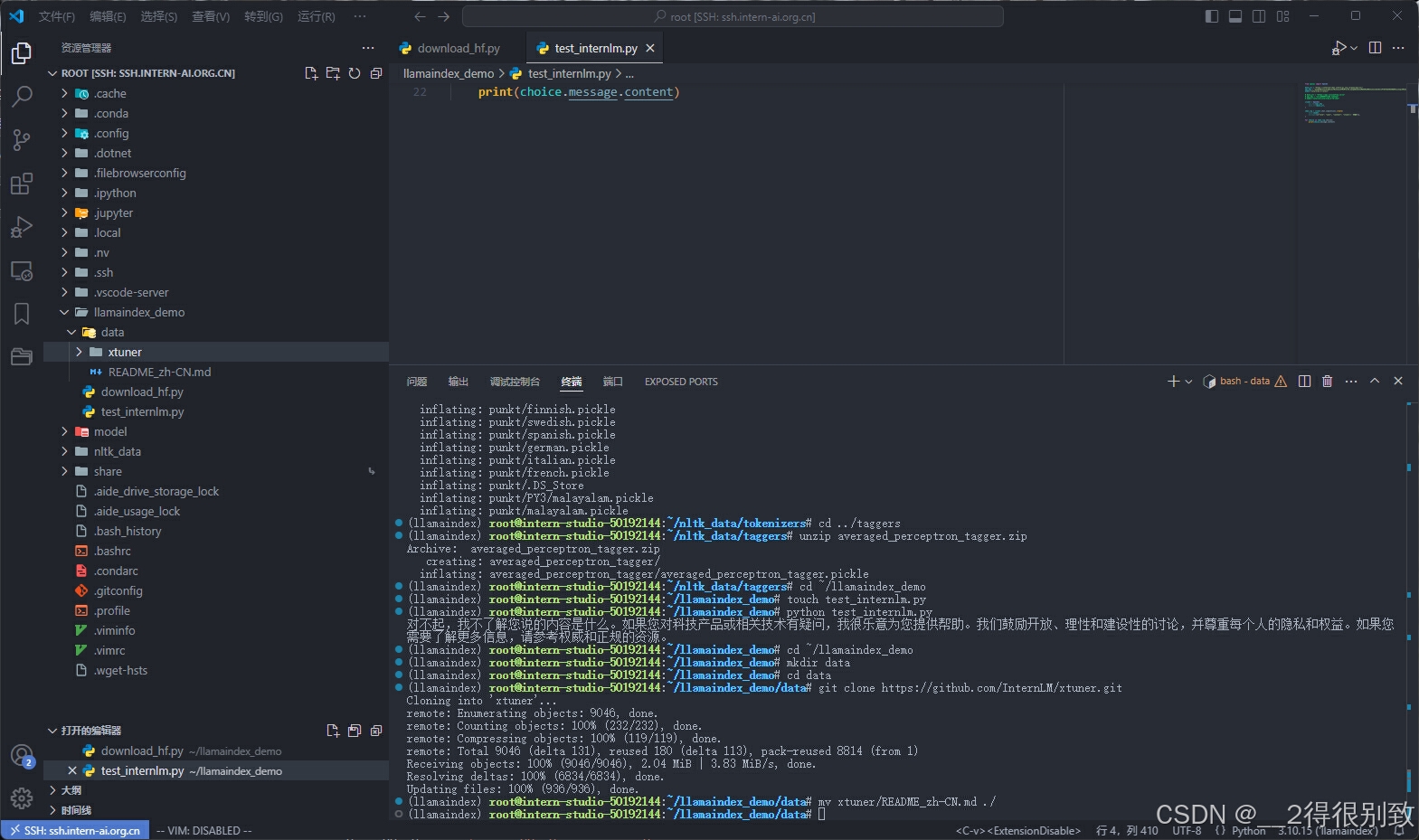Open the launch profile dropdown next to plus
The image size is (1419, 840).
point(1188,382)
